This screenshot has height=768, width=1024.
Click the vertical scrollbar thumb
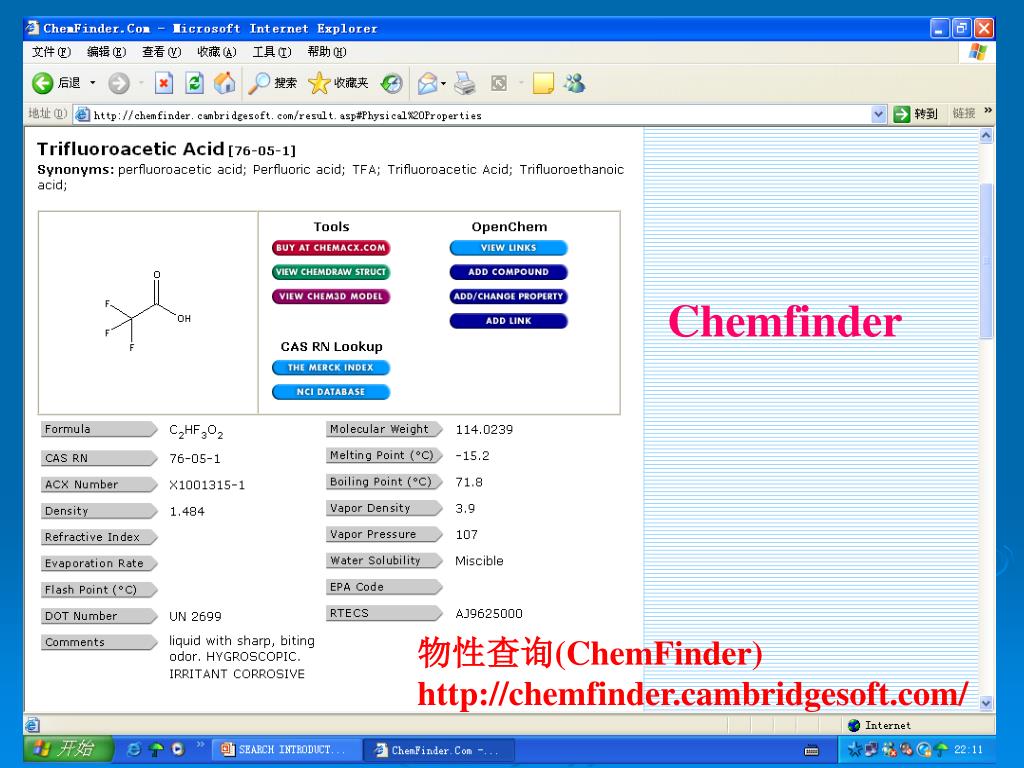[x=986, y=261]
